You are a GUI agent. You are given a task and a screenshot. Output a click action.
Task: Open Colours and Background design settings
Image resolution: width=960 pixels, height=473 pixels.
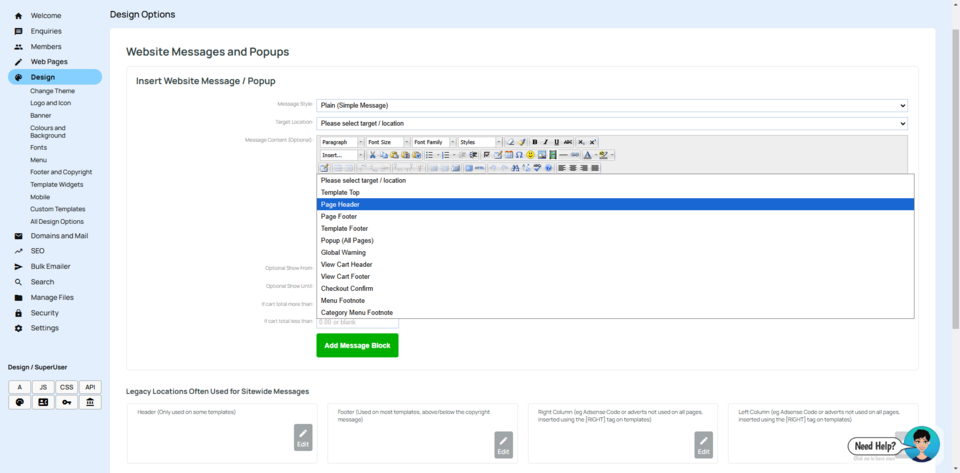pyautogui.click(x=48, y=131)
